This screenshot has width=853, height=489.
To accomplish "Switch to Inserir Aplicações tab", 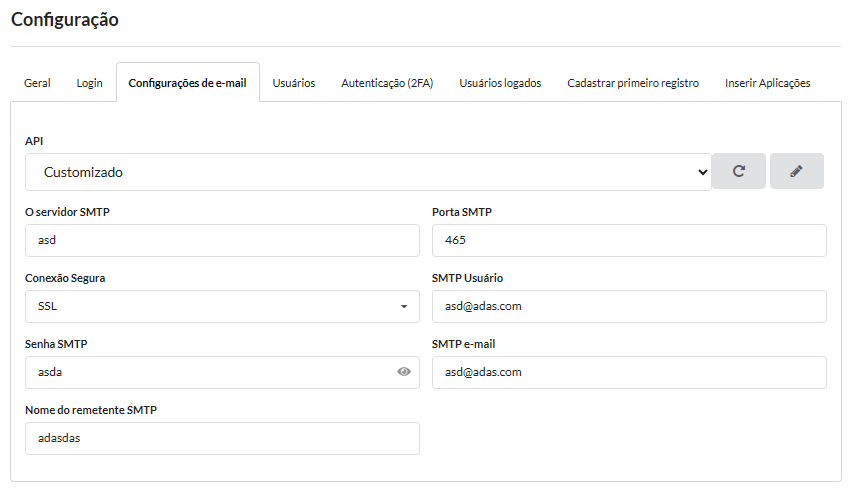I will pyautogui.click(x=767, y=83).
